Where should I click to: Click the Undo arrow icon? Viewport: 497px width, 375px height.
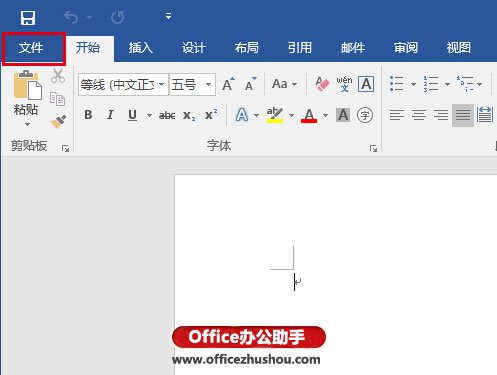click(71, 17)
